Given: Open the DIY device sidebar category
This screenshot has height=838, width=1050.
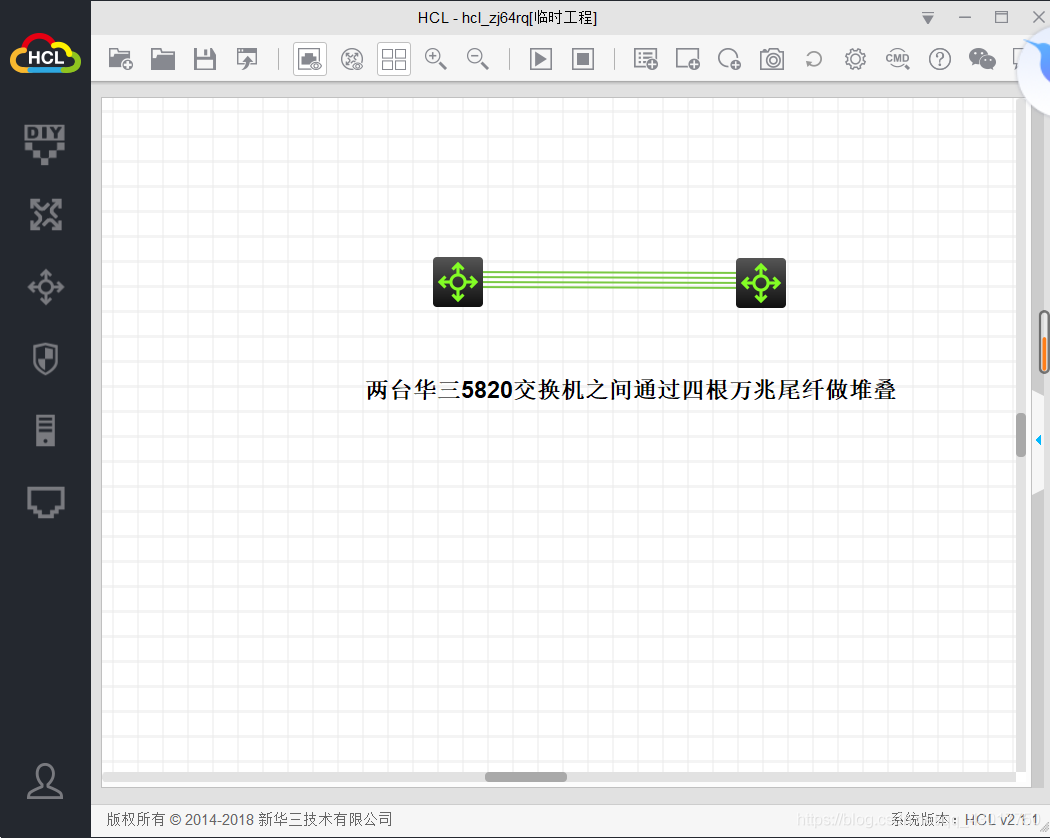Looking at the screenshot, I should [45, 143].
